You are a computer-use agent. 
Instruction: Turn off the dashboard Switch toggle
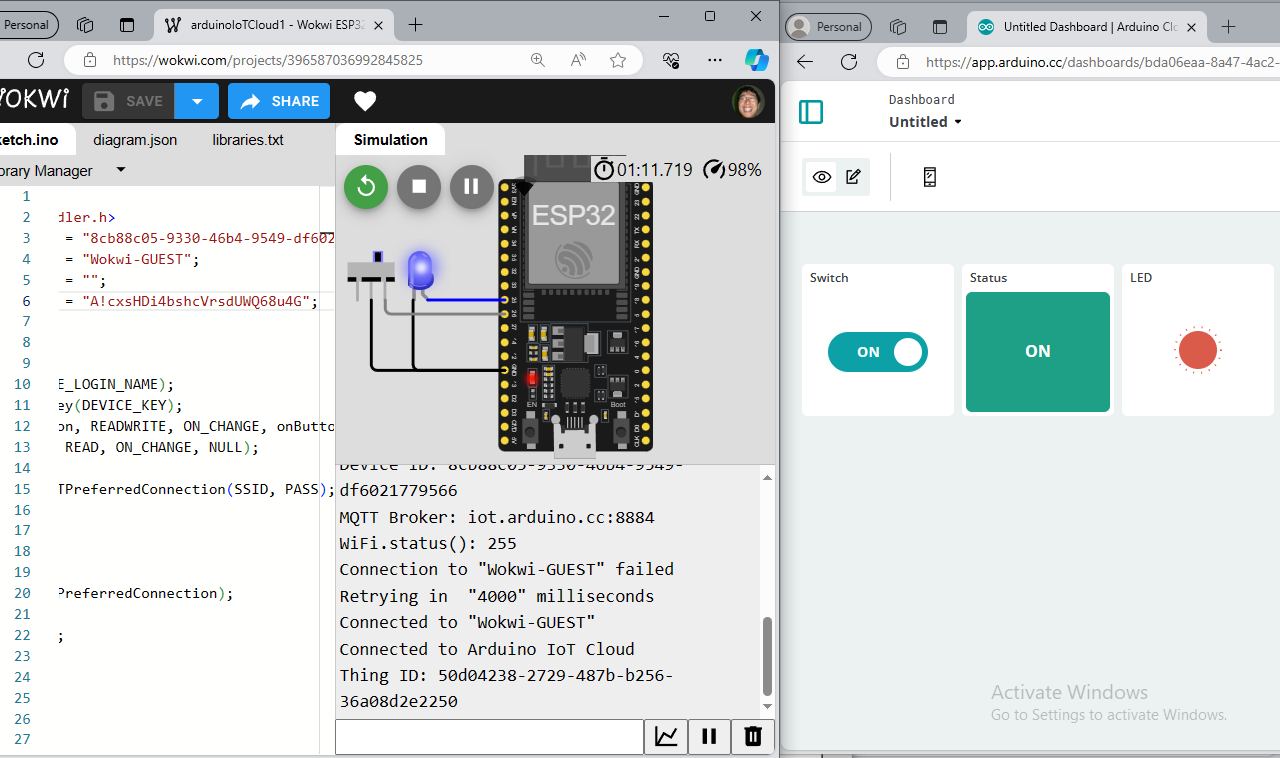tap(878, 352)
